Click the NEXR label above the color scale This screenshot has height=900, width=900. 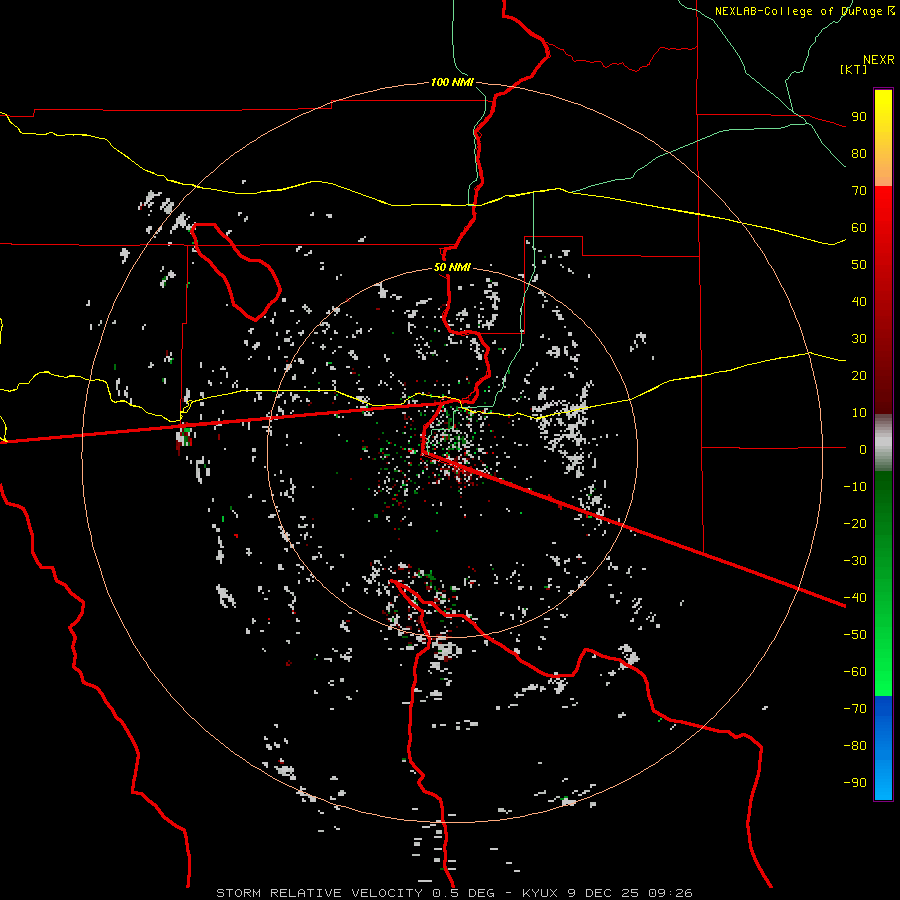(x=878, y=60)
